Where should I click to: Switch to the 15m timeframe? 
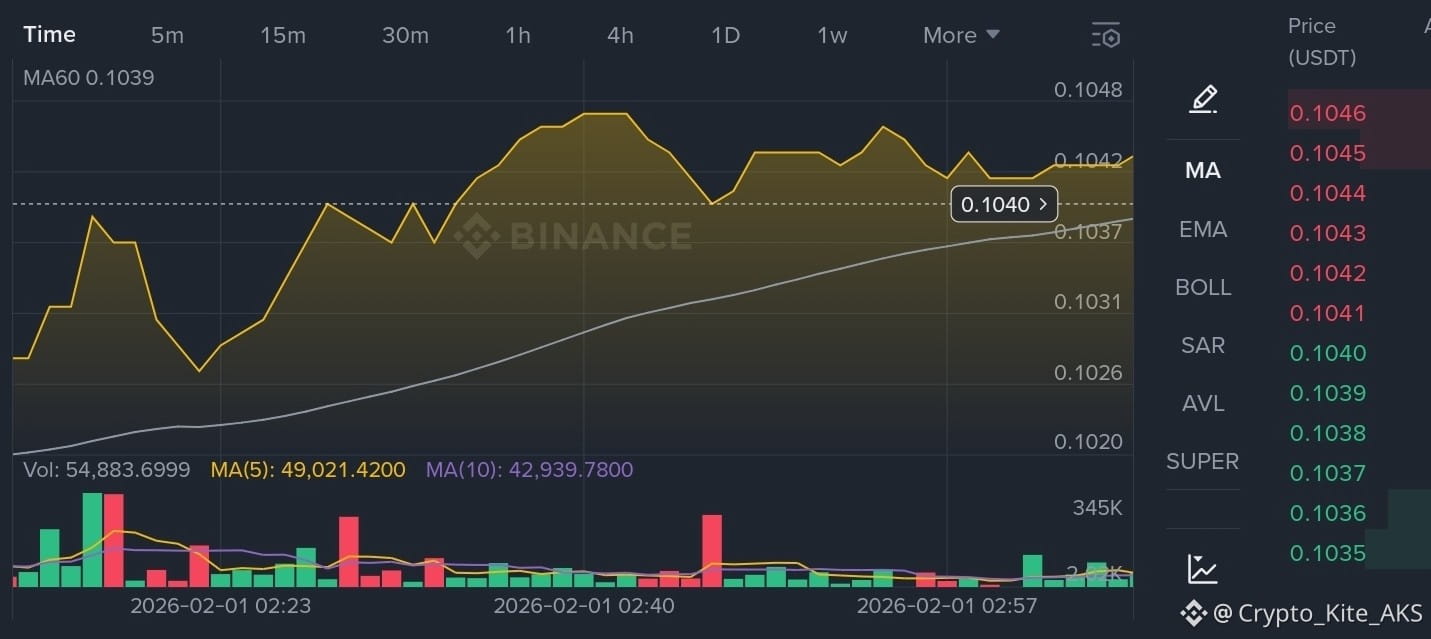pos(283,36)
